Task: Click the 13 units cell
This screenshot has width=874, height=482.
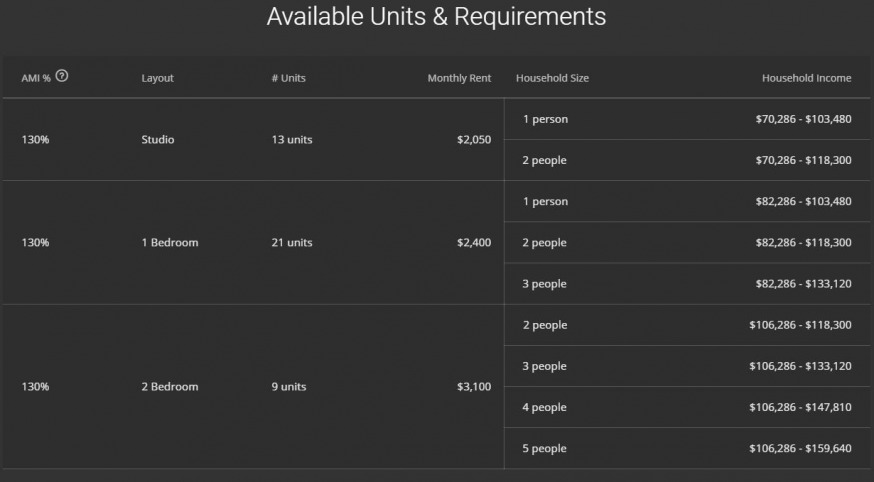Action: click(291, 140)
